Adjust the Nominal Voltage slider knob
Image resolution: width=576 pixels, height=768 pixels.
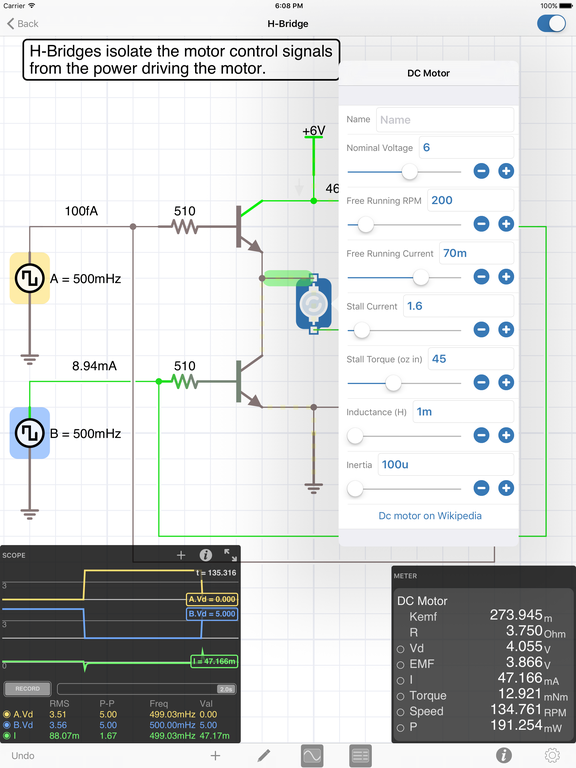pyautogui.click(x=409, y=171)
